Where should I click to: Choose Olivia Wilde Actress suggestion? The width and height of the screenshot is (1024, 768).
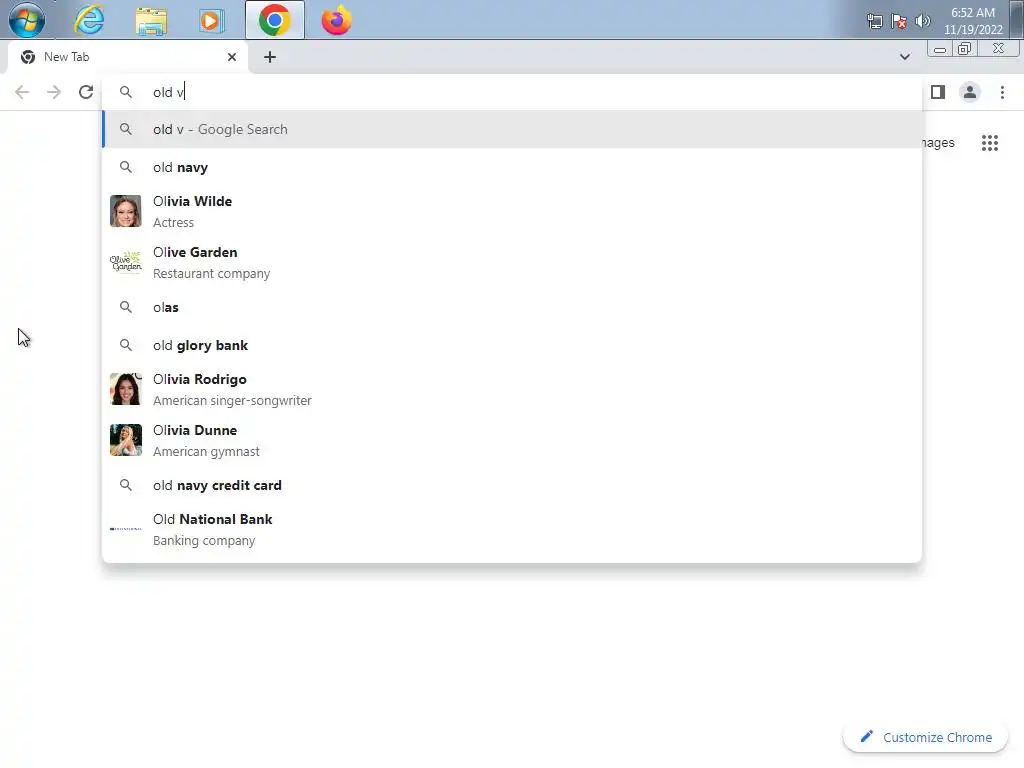(x=512, y=211)
